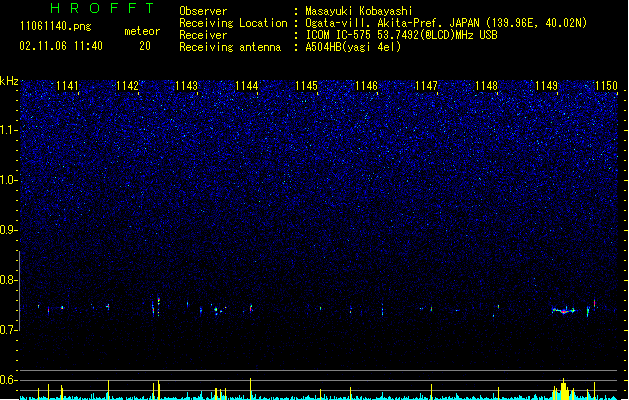Click the 0.6 kHz axis label

tap(9, 380)
